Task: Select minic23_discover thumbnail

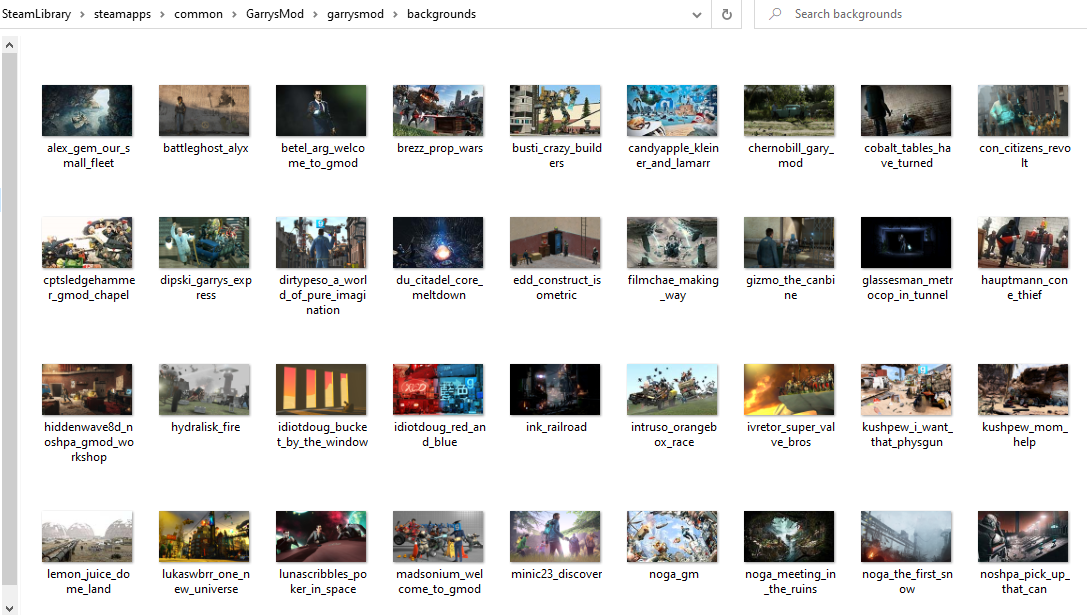Action: tap(555, 537)
